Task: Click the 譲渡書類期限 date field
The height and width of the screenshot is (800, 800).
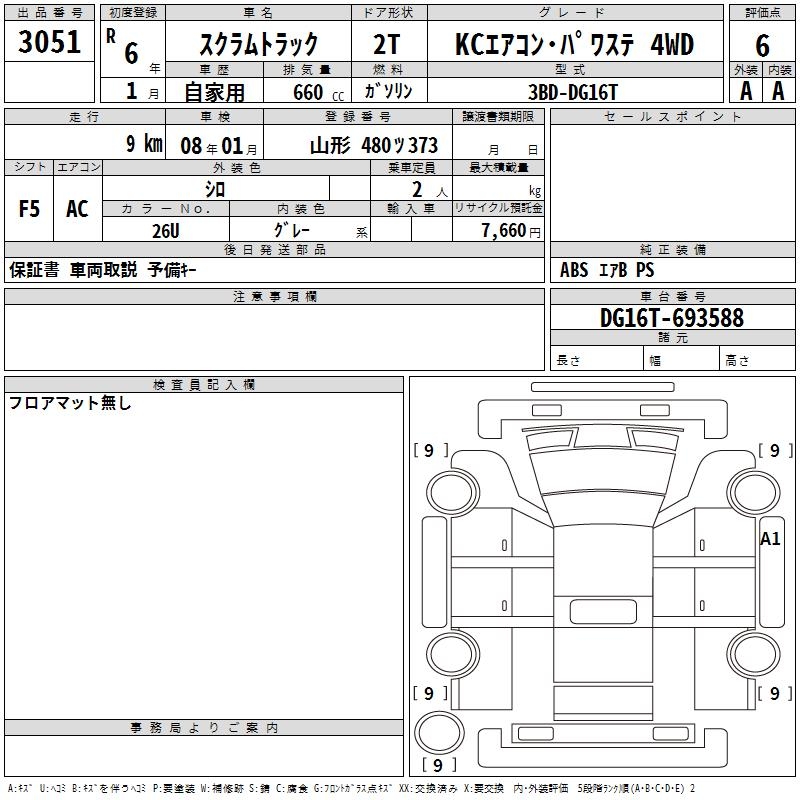Action: pyautogui.click(x=498, y=142)
